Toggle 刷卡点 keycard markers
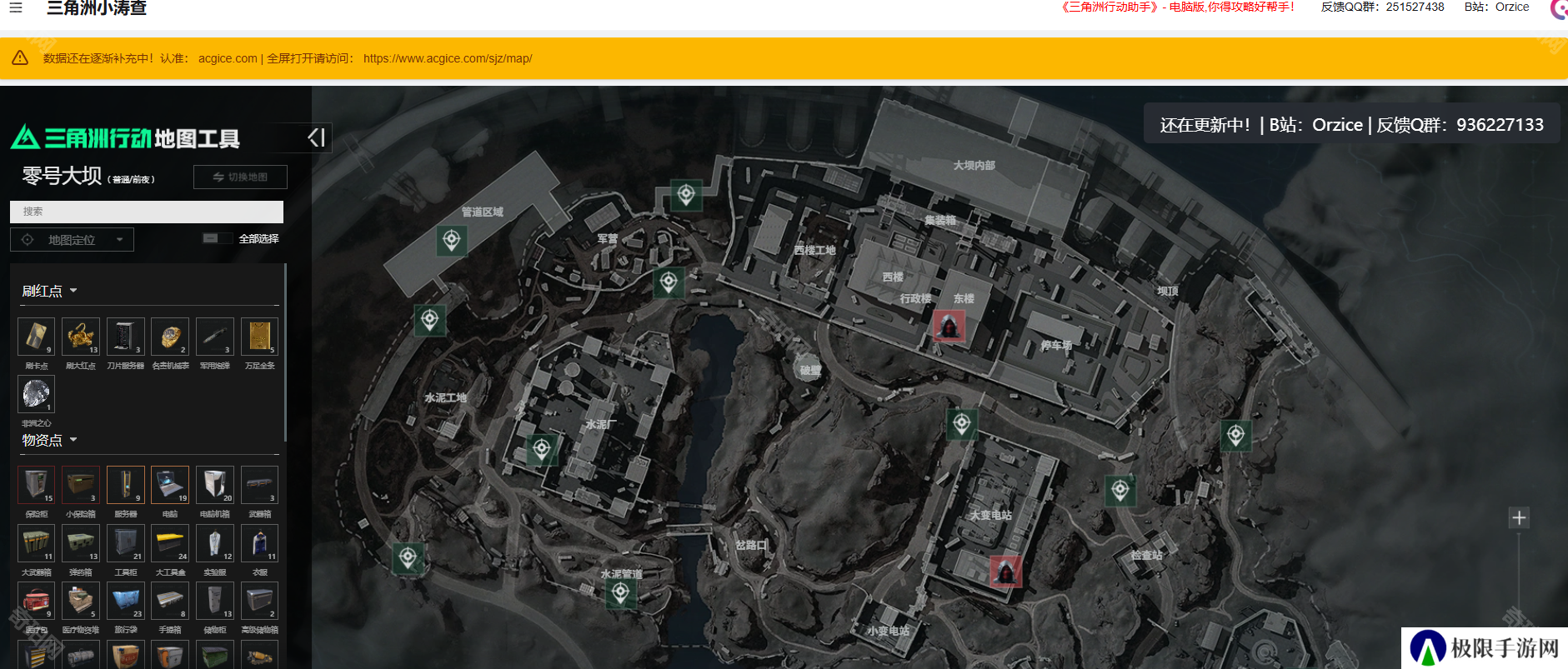Screen dimensions: 1568x669 [x=37, y=337]
